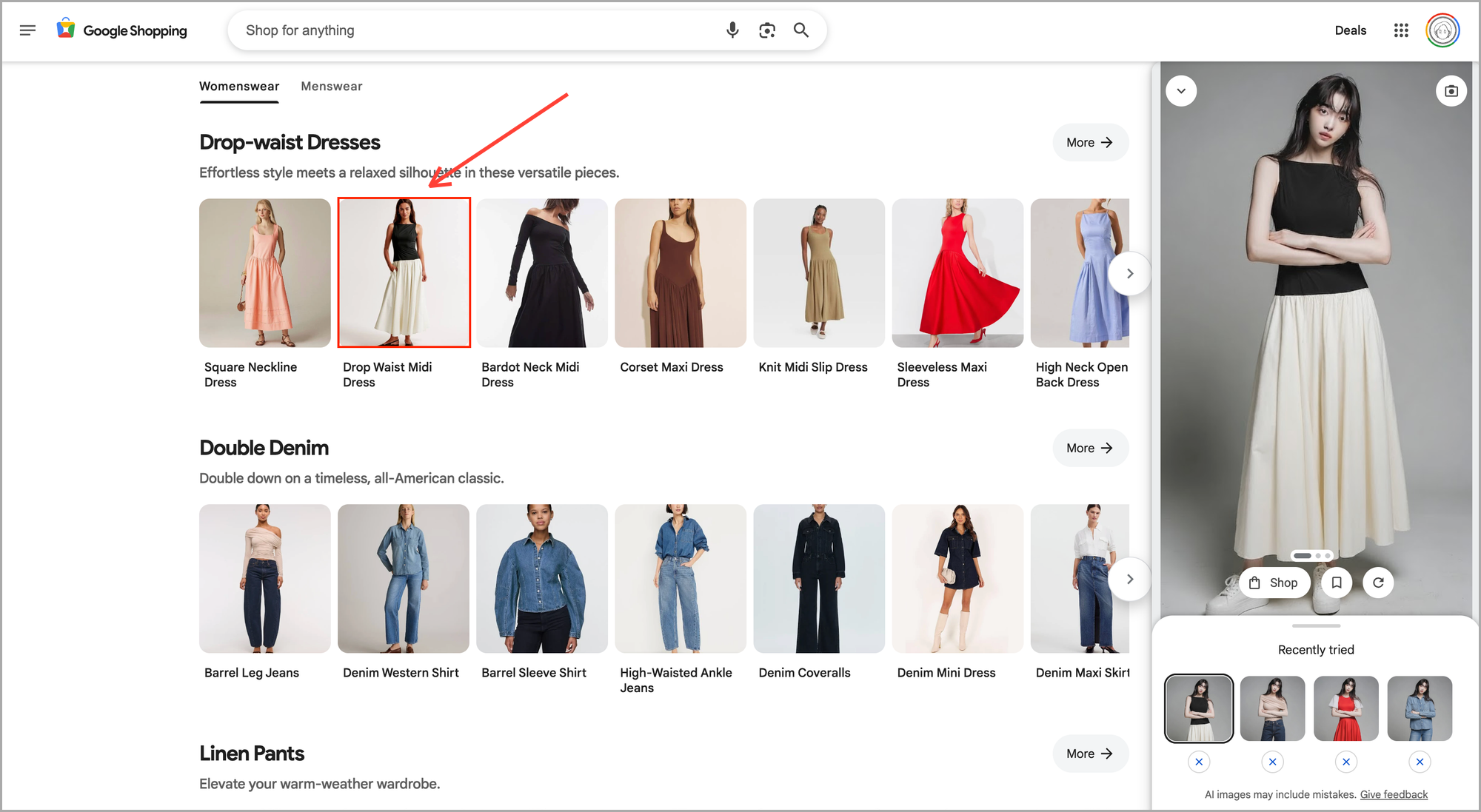Viewport: 1481px width, 812px height.
Task: Collapse the try-on panel with chevron
Action: 1181,91
